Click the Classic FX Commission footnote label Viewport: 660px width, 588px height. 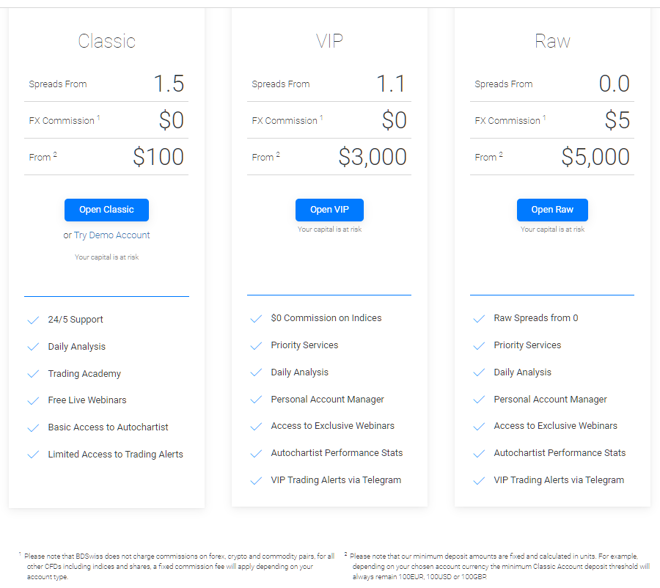coord(64,120)
